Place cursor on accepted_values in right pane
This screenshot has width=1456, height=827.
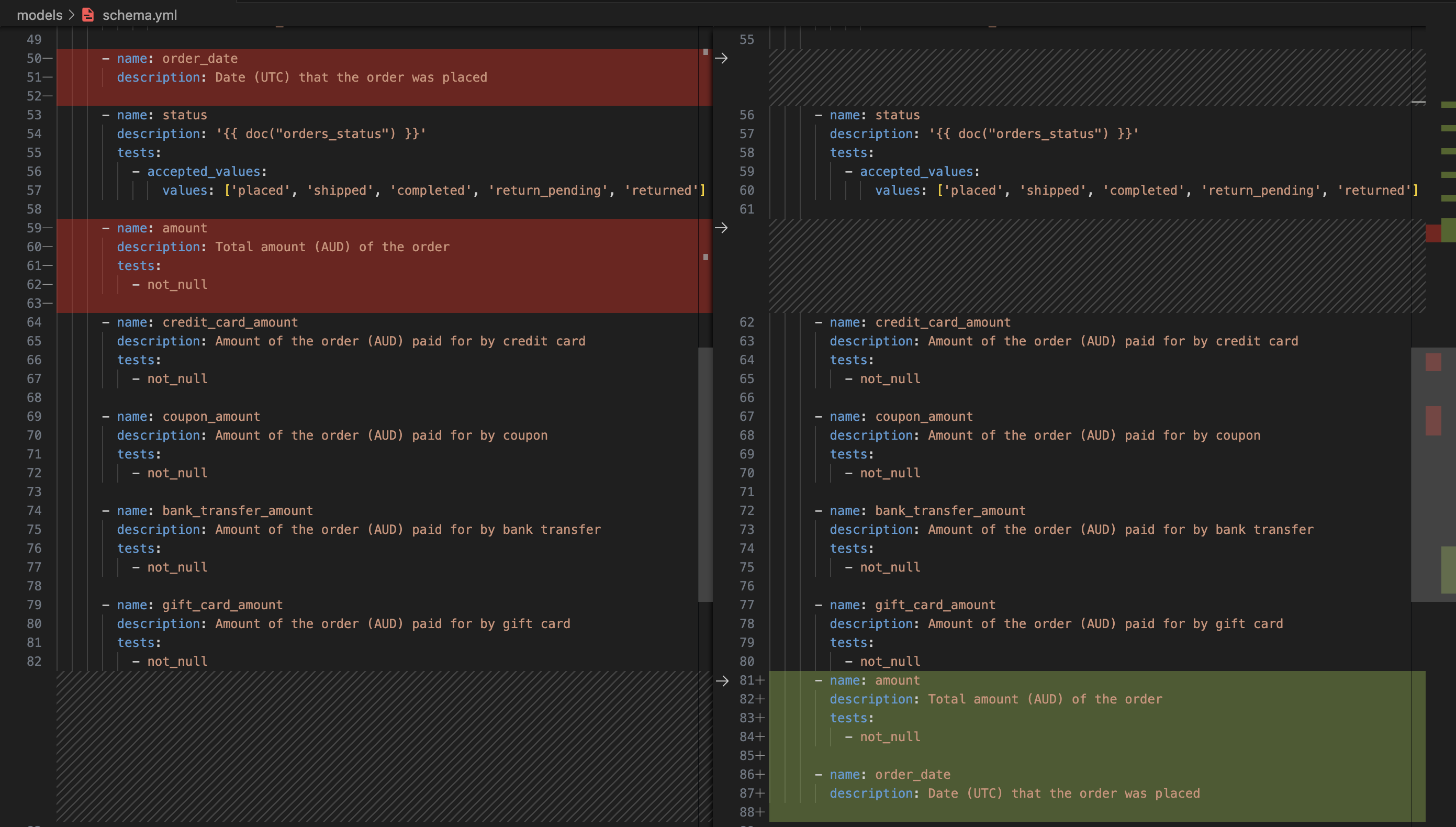[916, 172]
